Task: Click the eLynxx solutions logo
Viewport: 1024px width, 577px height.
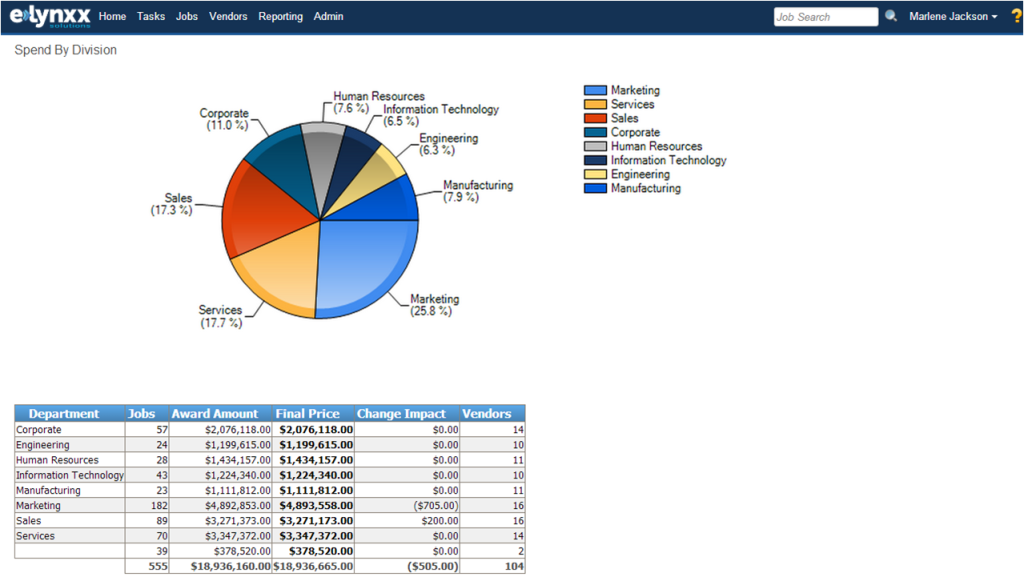Action: (x=50, y=16)
